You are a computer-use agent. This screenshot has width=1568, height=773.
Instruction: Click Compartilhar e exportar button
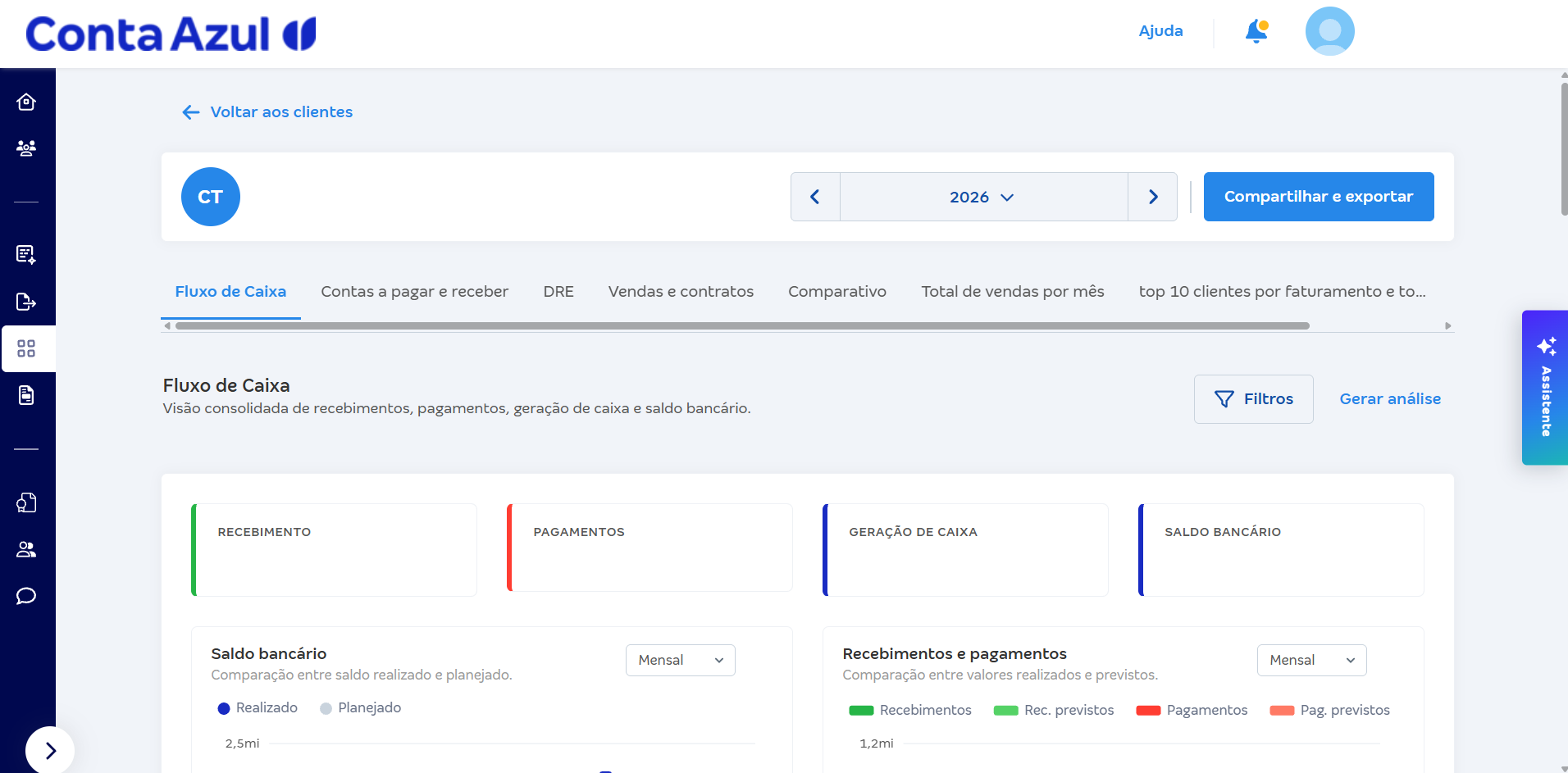(1318, 197)
